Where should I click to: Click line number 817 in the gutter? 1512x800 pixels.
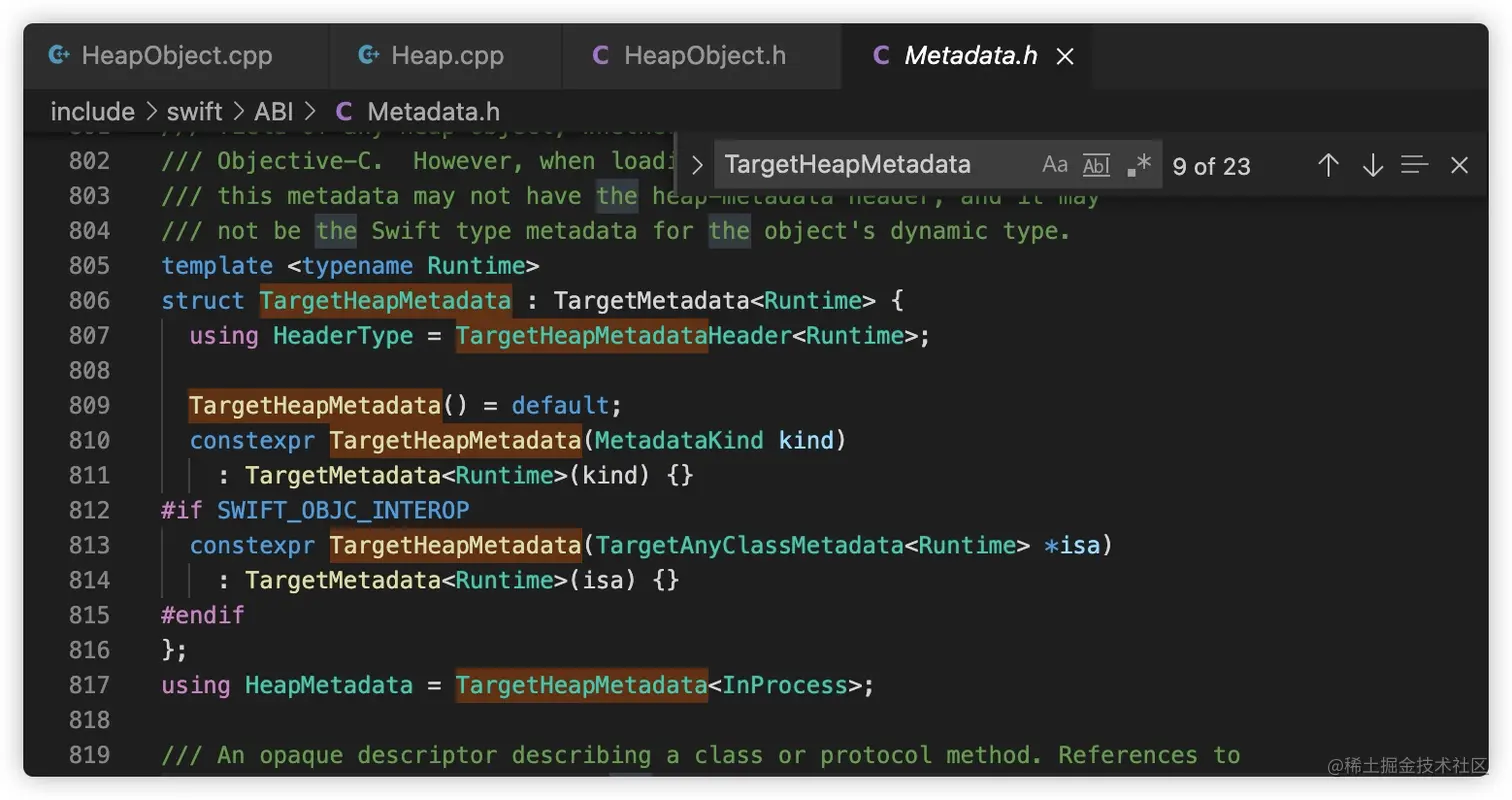90,686
